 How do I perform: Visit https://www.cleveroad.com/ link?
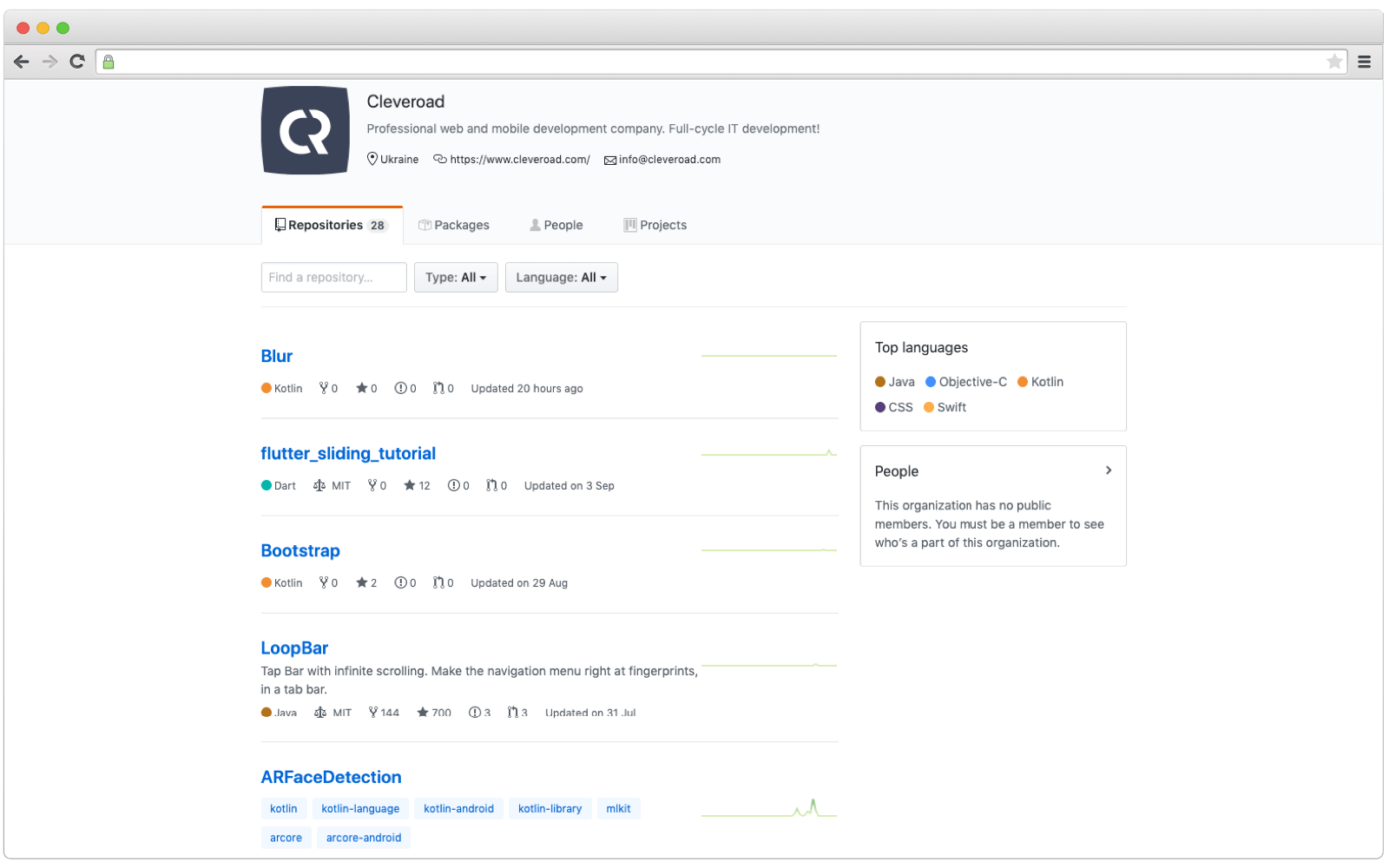(520, 159)
